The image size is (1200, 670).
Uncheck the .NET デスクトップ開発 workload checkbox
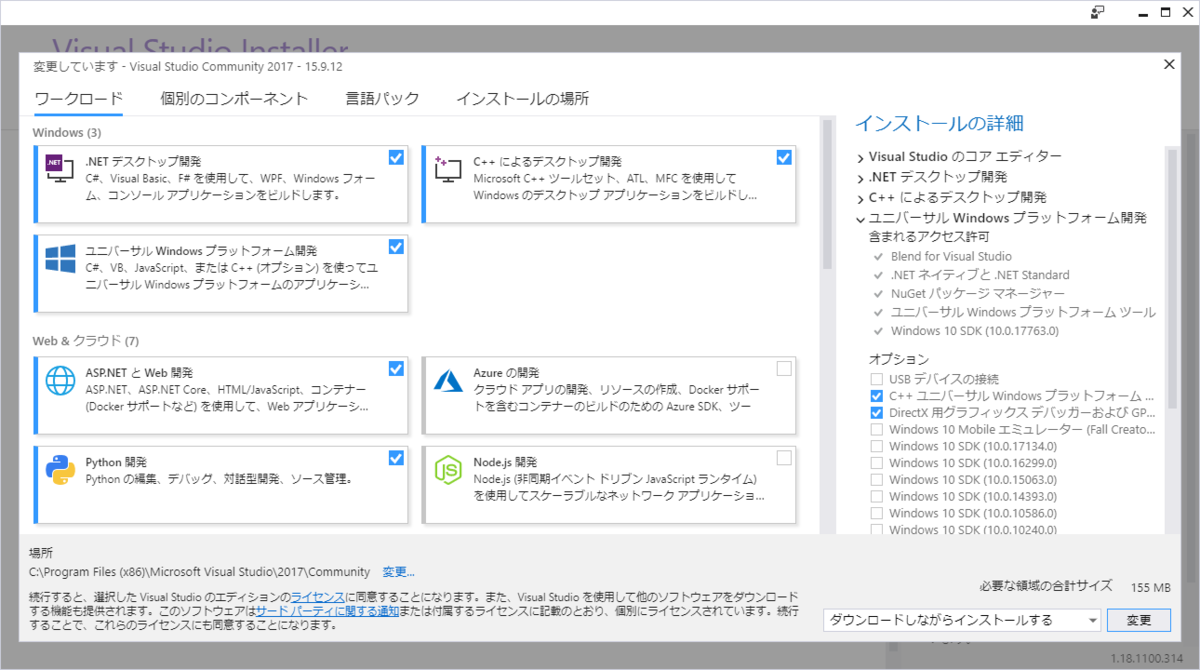(x=396, y=157)
